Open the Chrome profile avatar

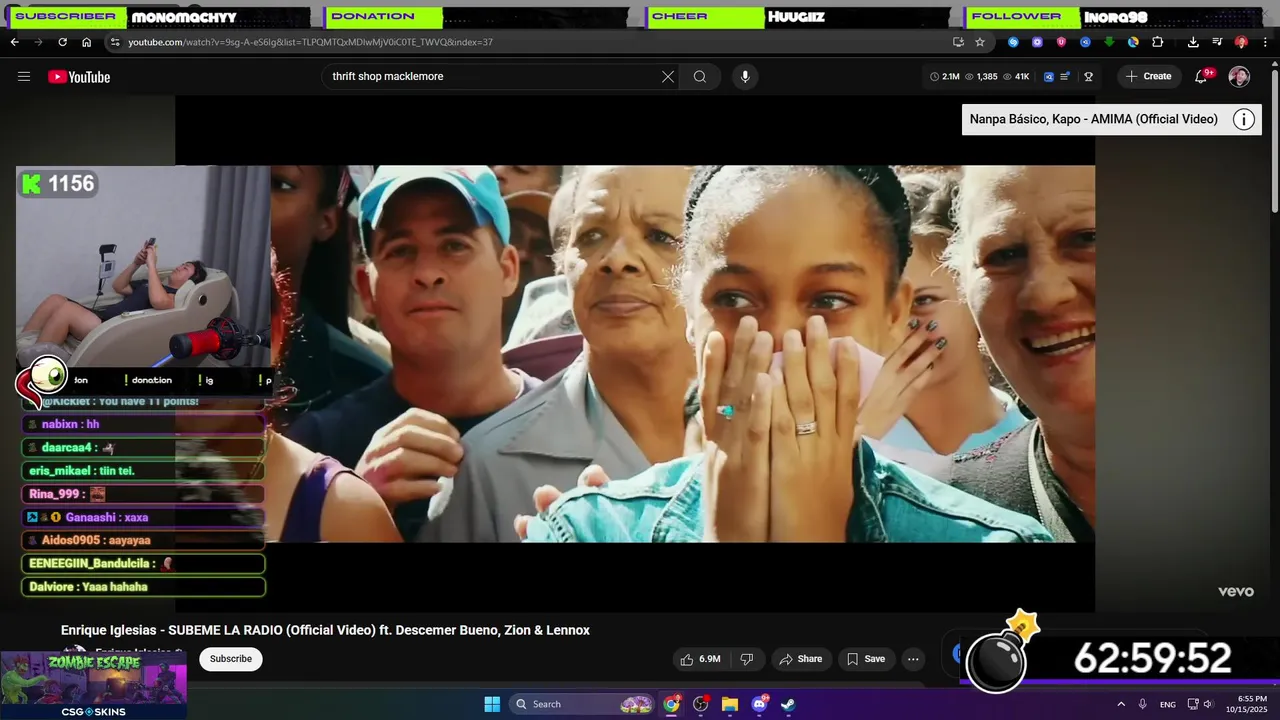(1241, 42)
